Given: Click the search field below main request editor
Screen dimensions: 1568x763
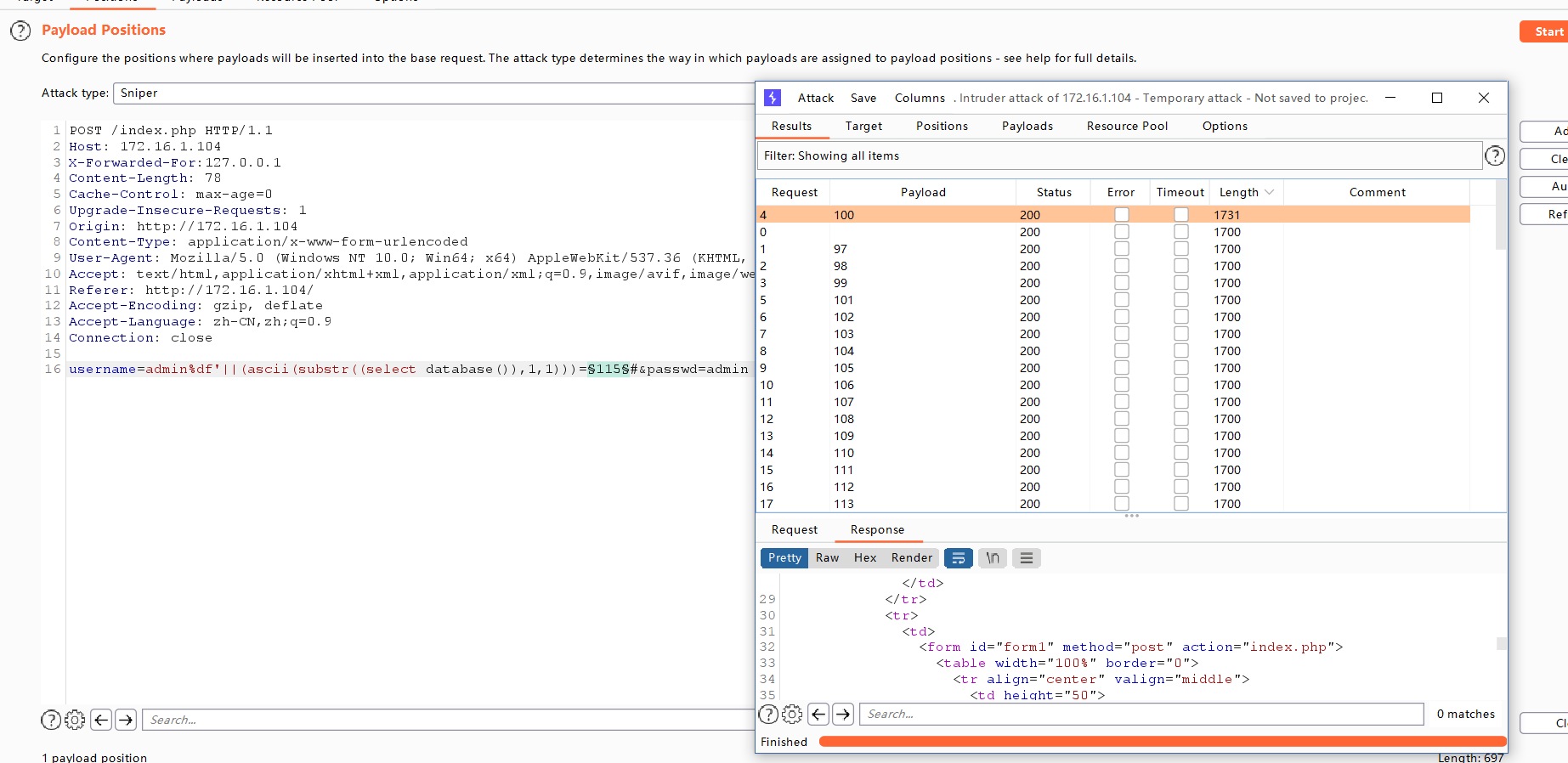Looking at the screenshot, I should point(449,720).
